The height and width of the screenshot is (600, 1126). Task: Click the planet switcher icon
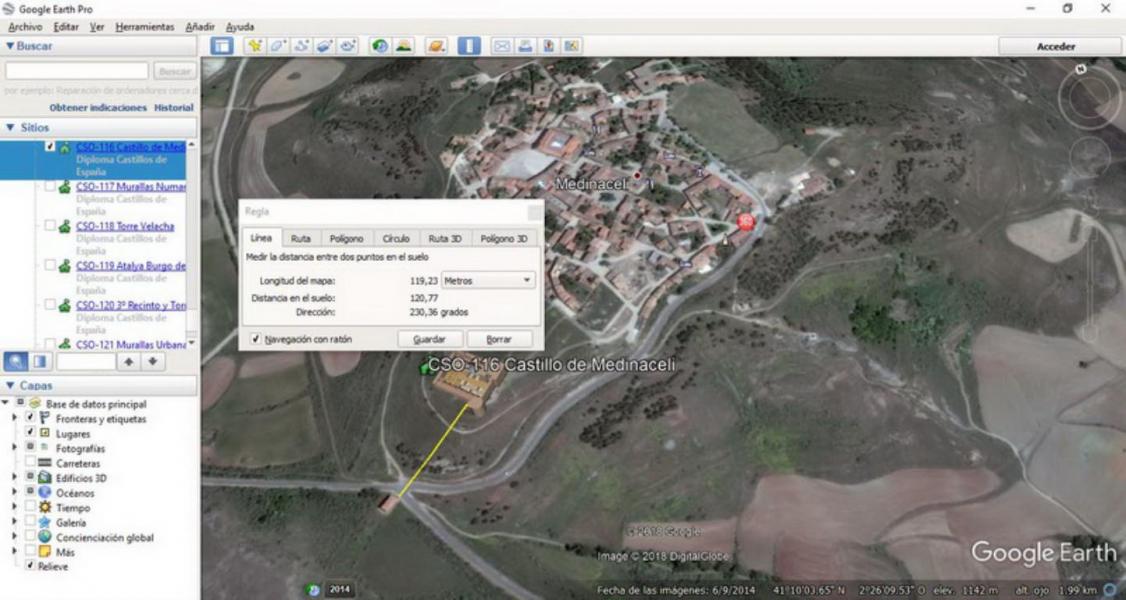436,46
